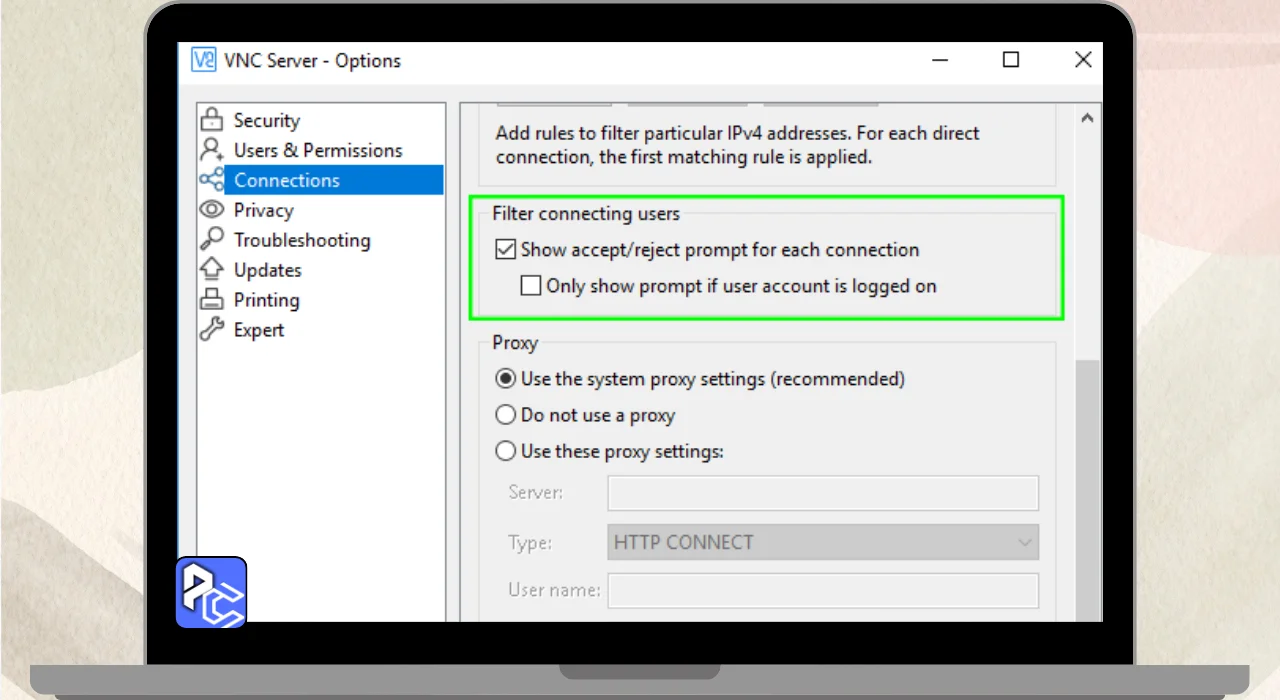Select Do not use a proxy
This screenshot has height=700, width=1280.
[x=506, y=415]
